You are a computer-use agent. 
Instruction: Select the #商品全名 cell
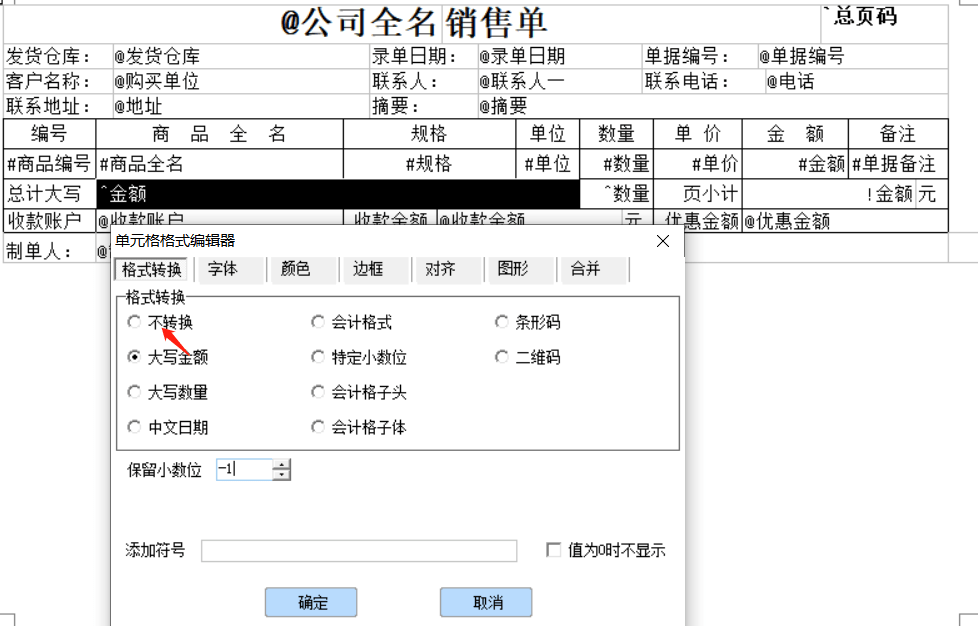pyautogui.click(x=220, y=164)
